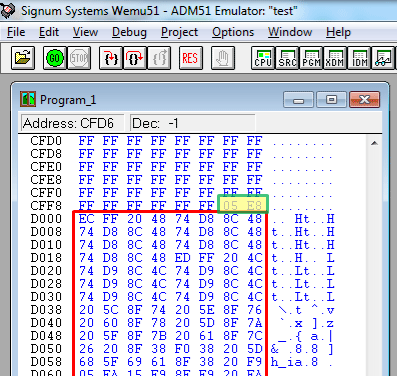Select byte 68 in row D058
Viewport: 397px width, 376px height.
(x=86, y=362)
